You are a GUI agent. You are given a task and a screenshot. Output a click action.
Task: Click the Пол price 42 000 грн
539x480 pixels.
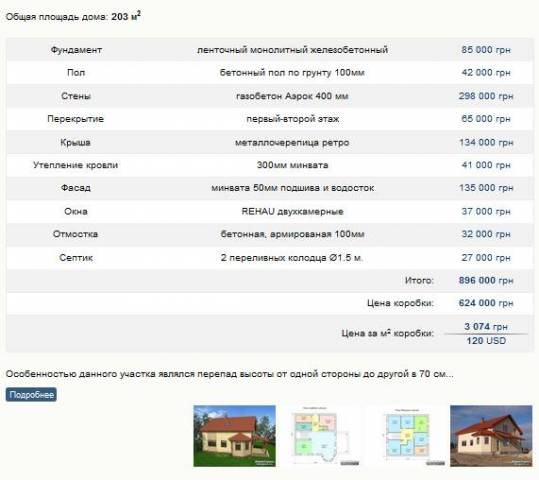click(486, 73)
